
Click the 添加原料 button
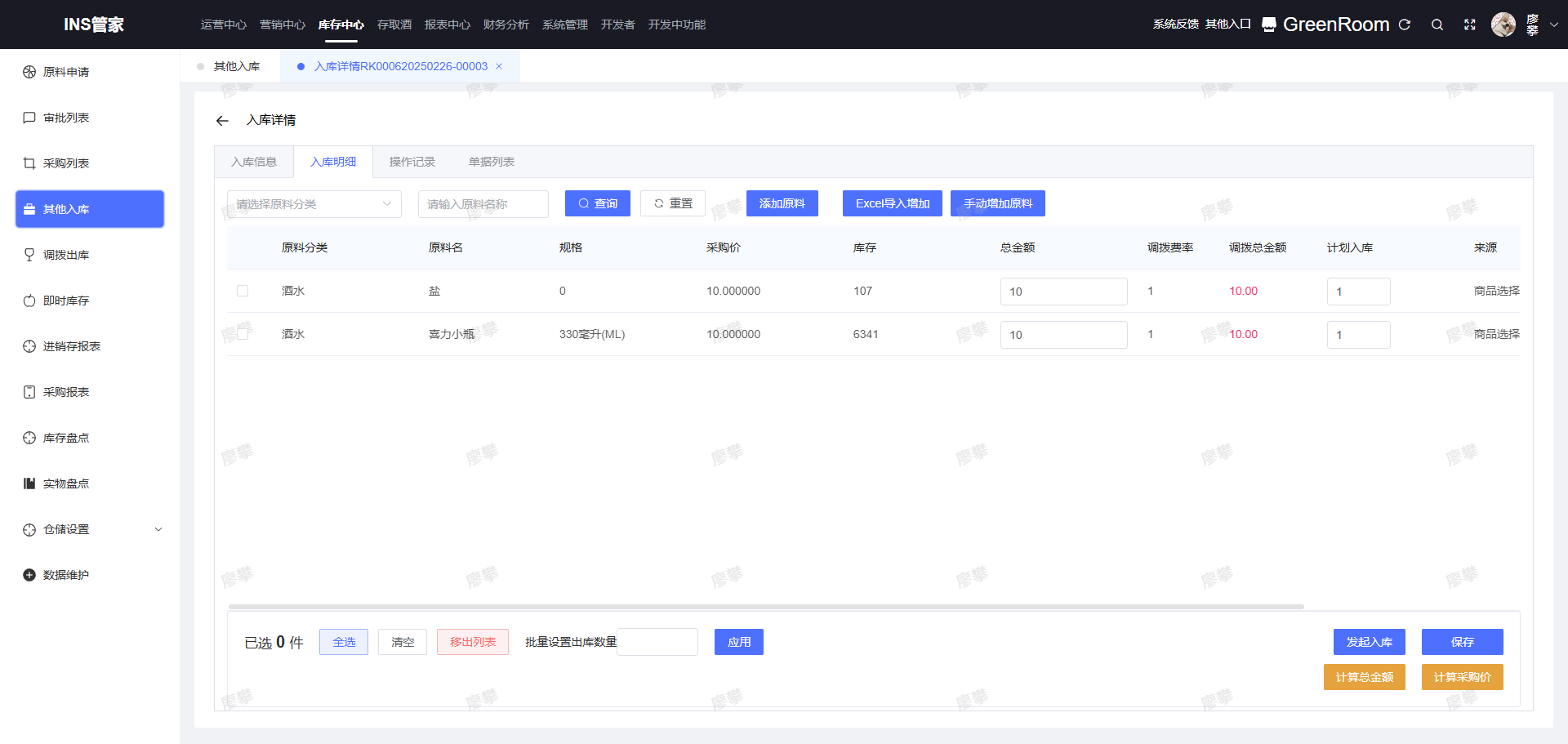tap(782, 203)
